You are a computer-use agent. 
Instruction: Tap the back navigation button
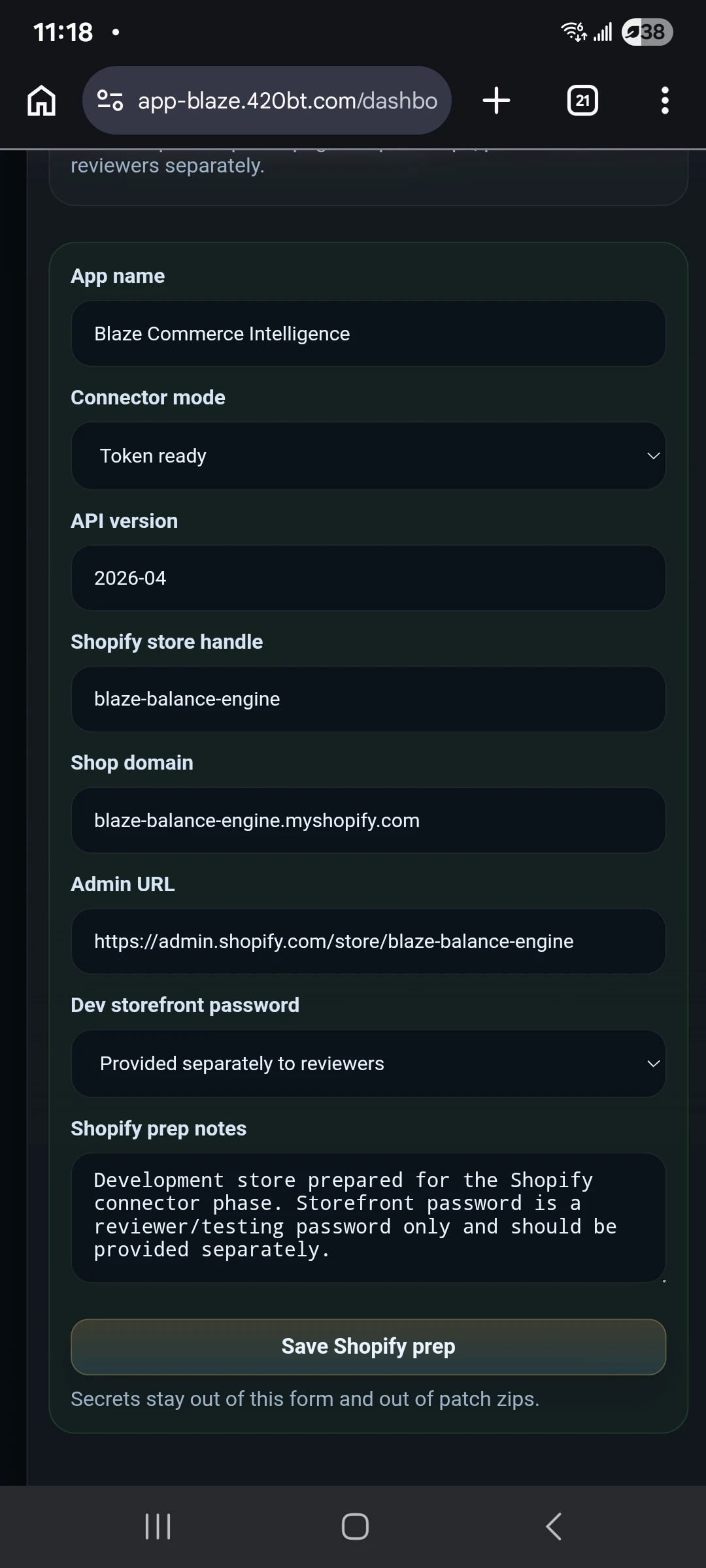coord(552,1527)
